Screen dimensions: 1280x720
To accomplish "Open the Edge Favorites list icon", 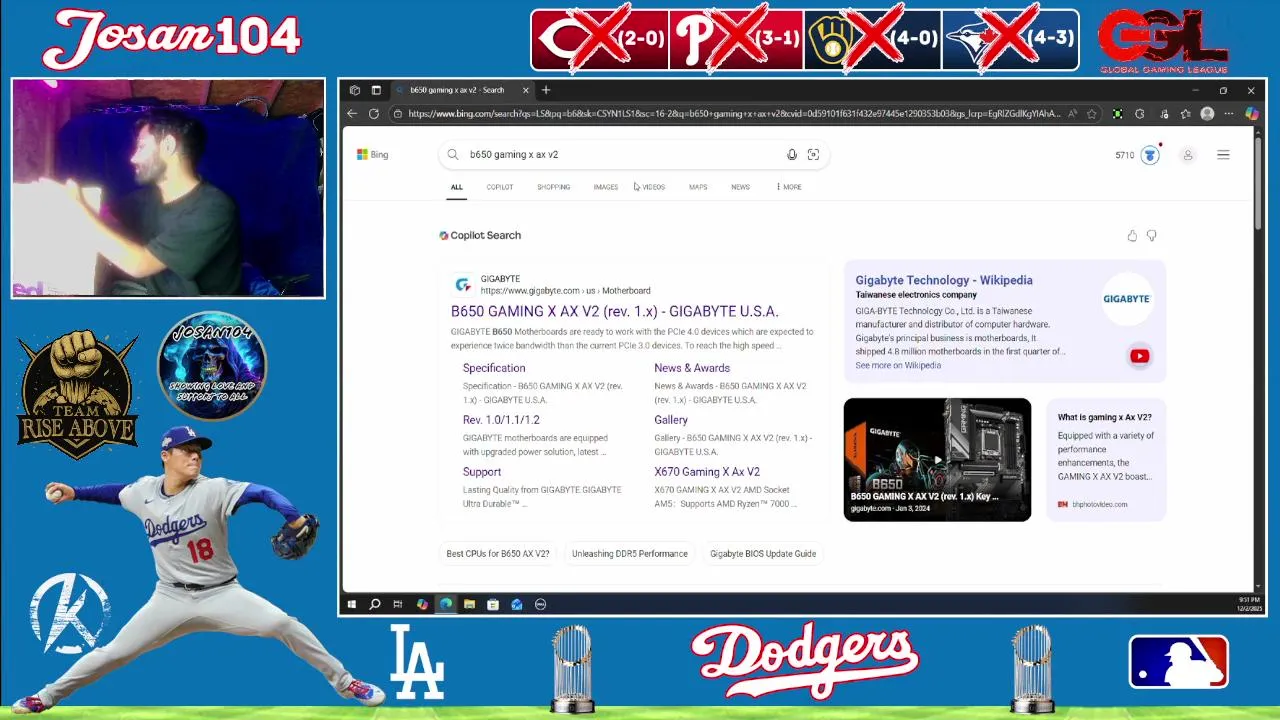I will click(x=1186, y=114).
